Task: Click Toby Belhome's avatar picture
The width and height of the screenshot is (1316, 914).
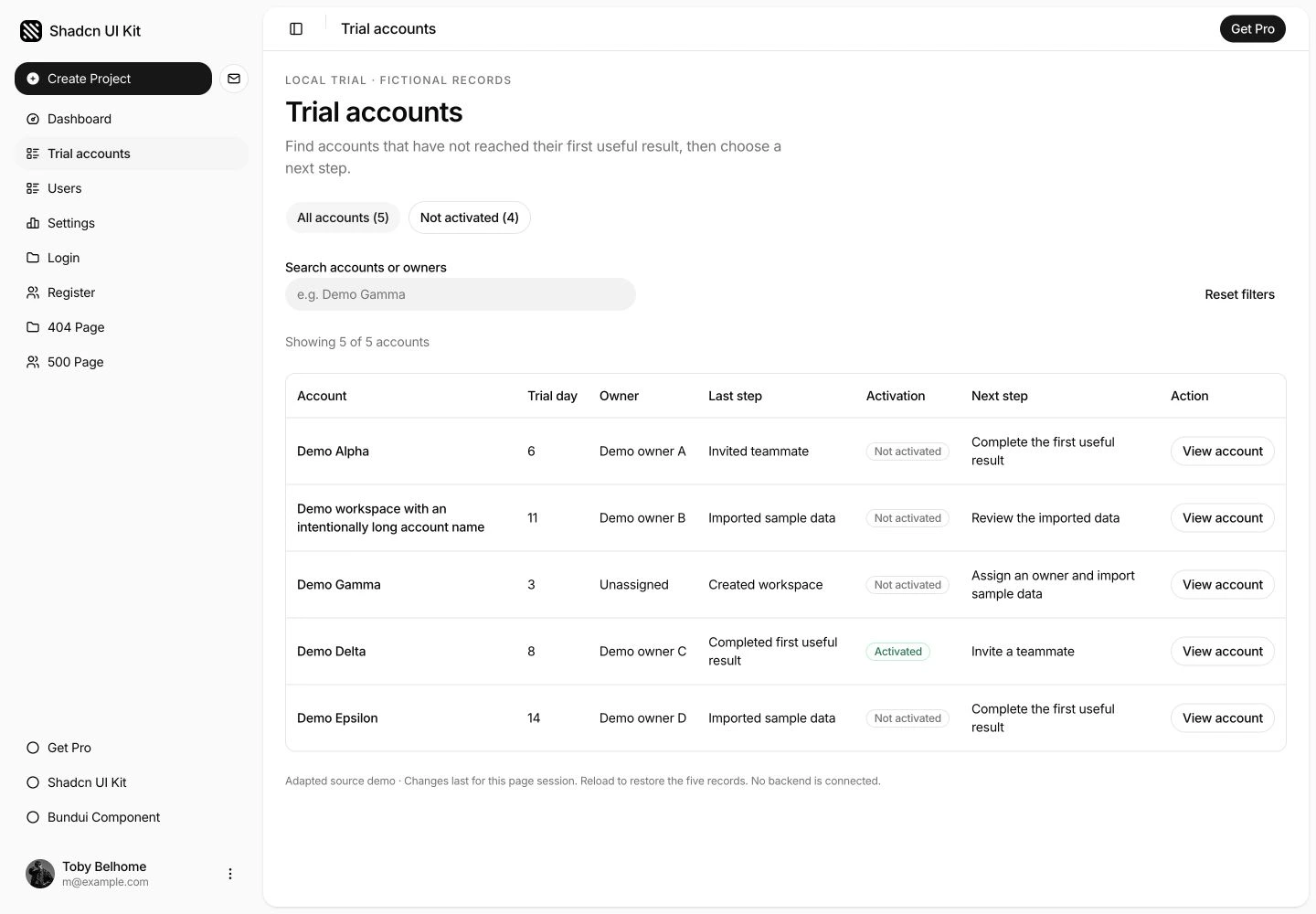Action: coord(40,874)
